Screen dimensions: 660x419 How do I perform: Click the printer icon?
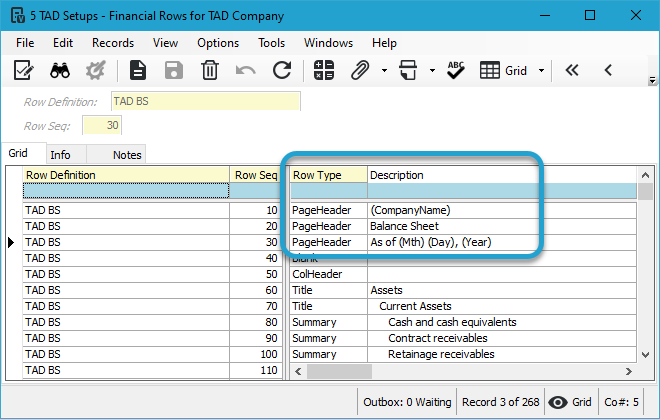tap(408, 70)
